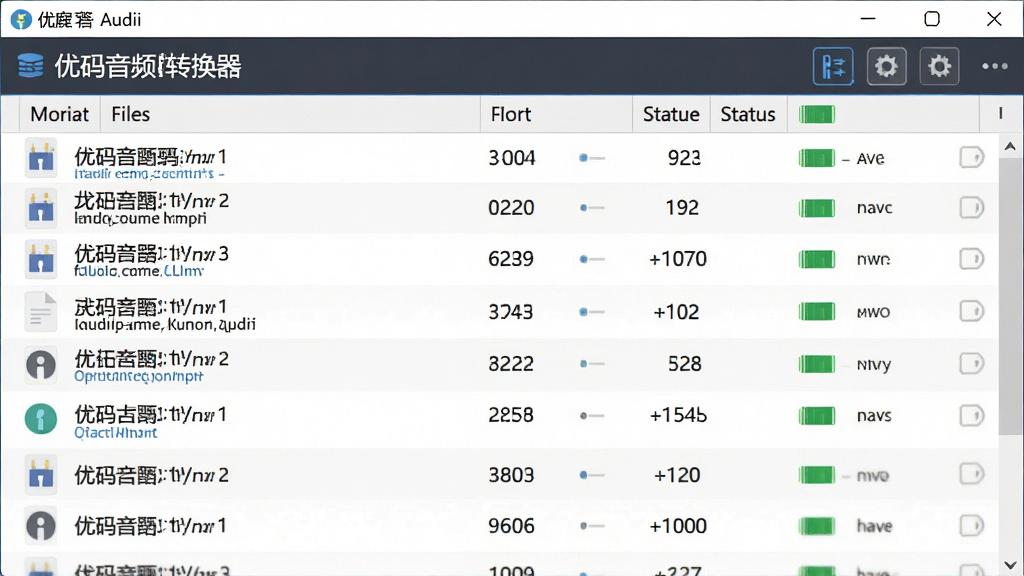Toggle the switch in the 9606 row
The image size is (1024, 576).
[x=972, y=526]
